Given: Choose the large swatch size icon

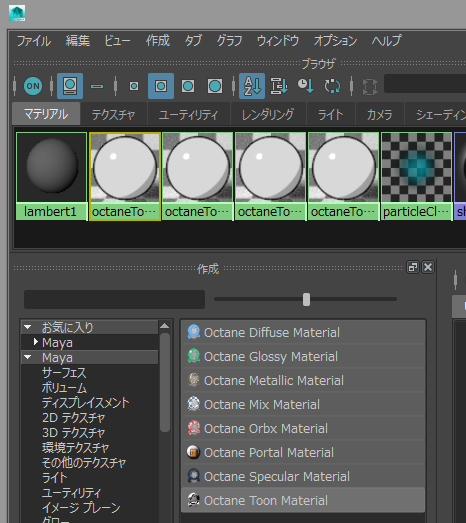Looking at the screenshot, I should [188, 86].
